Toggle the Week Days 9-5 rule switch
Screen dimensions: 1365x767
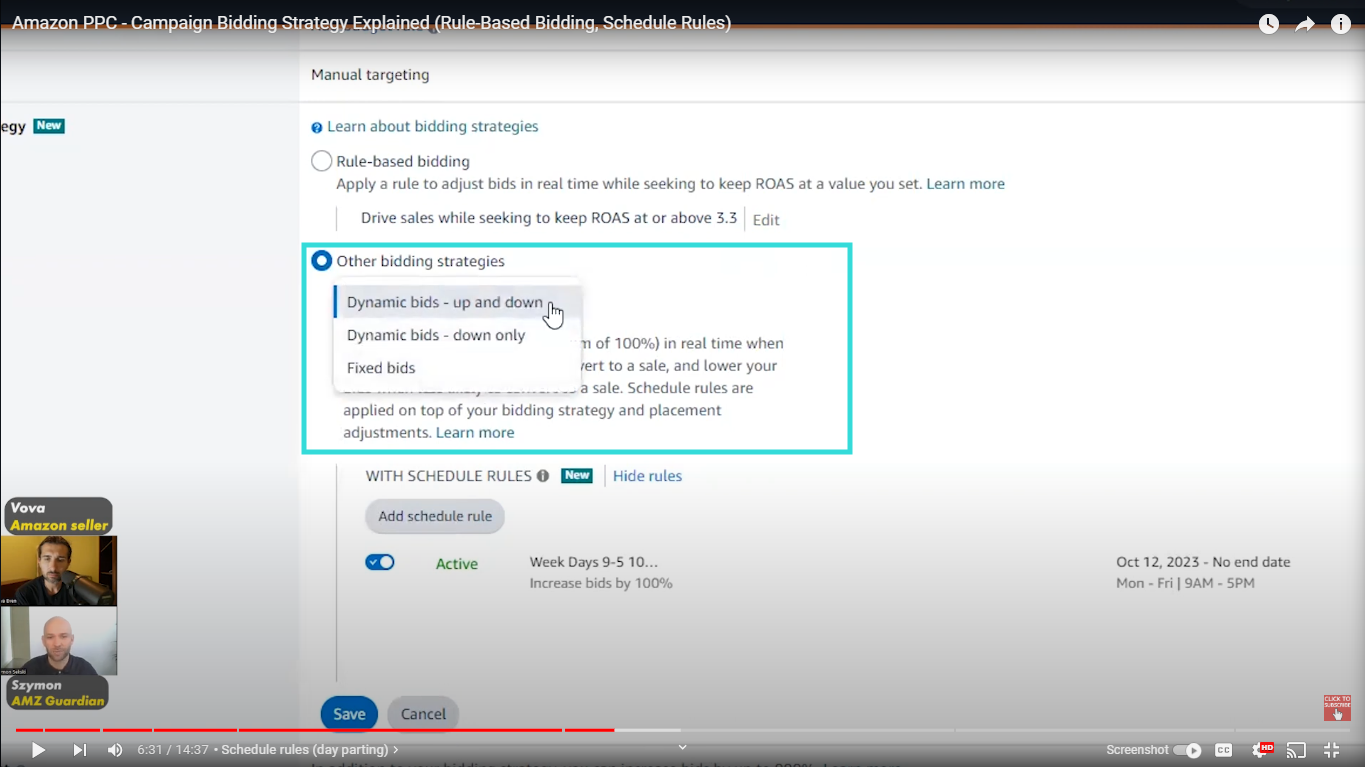[x=380, y=563]
